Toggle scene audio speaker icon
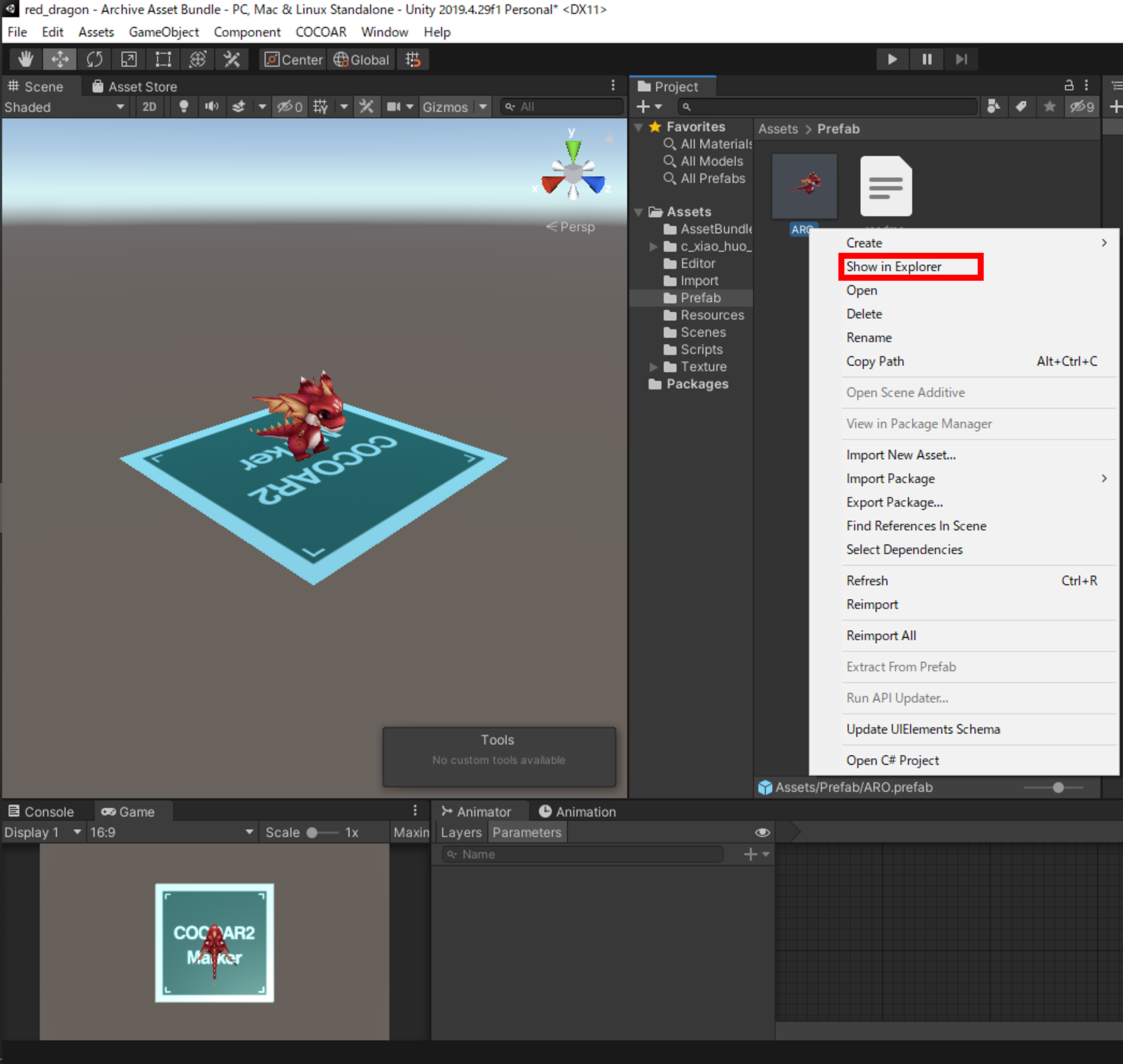Image resolution: width=1123 pixels, height=1064 pixels. click(212, 107)
